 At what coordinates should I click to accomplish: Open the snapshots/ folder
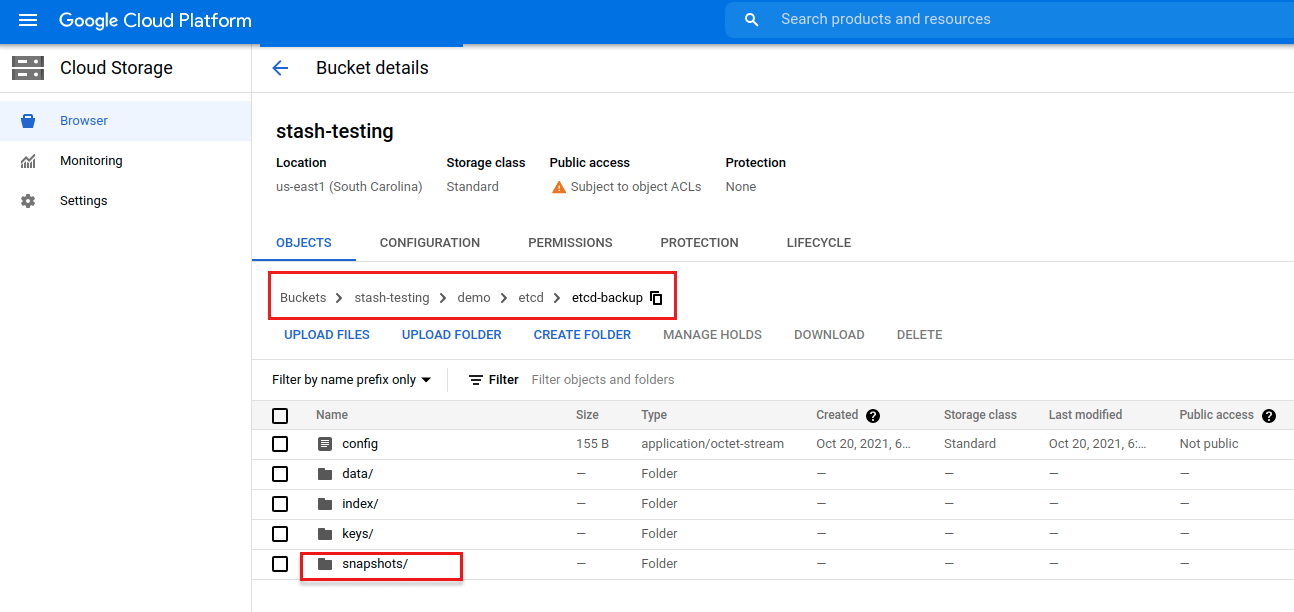point(374,564)
